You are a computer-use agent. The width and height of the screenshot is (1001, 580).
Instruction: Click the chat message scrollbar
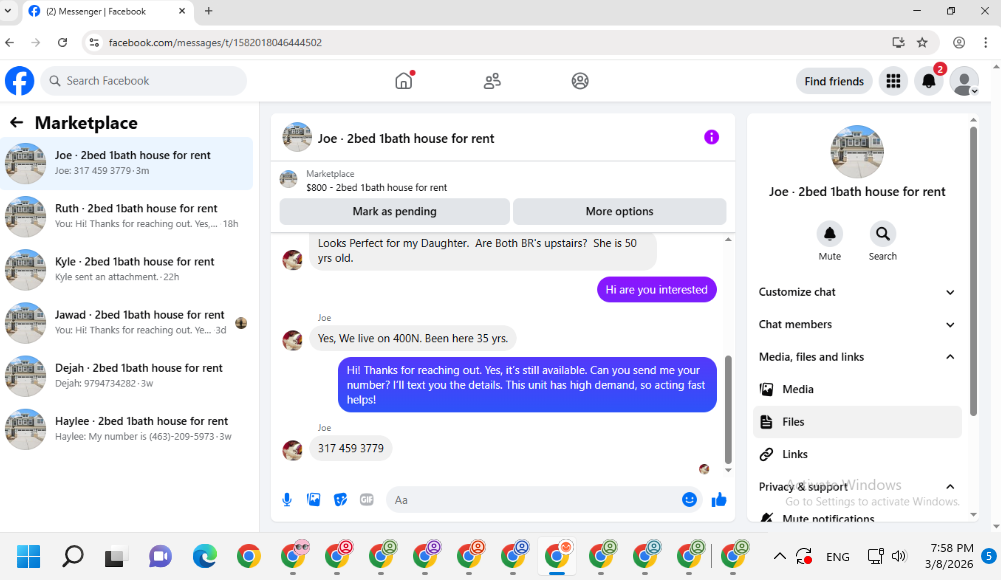(x=728, y=409)
